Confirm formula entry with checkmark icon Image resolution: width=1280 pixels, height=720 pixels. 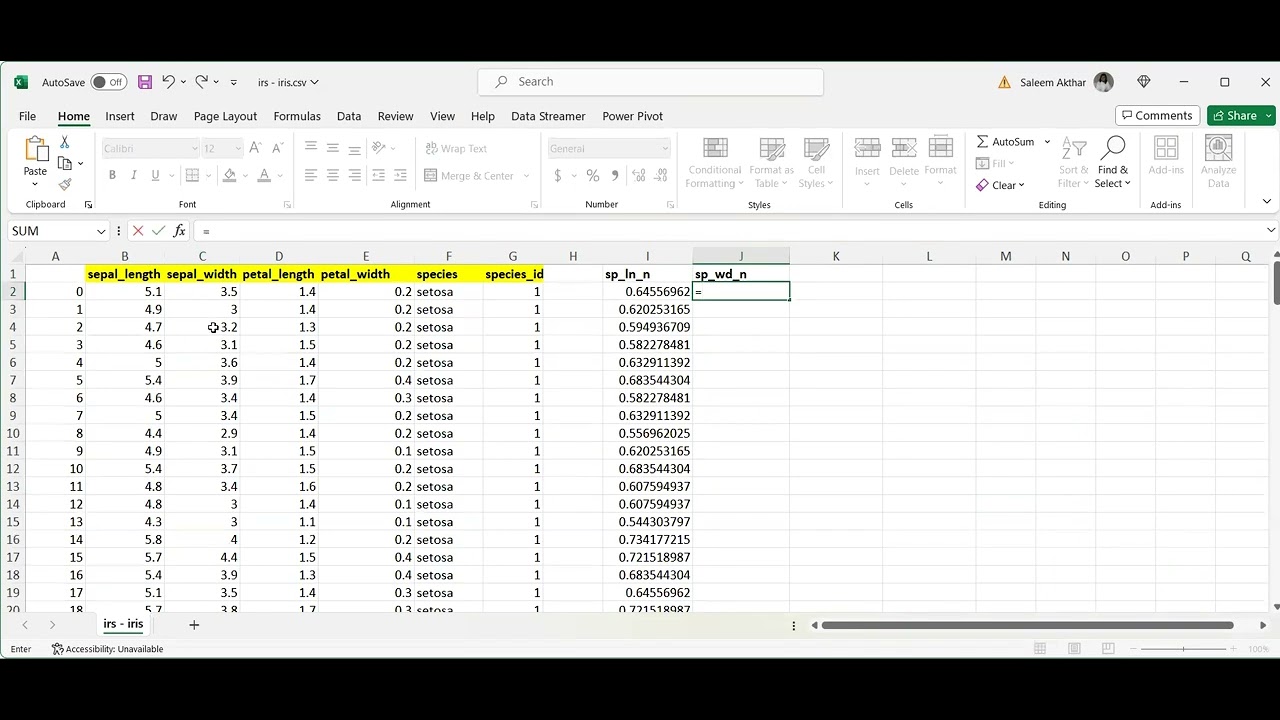(158, 231)
